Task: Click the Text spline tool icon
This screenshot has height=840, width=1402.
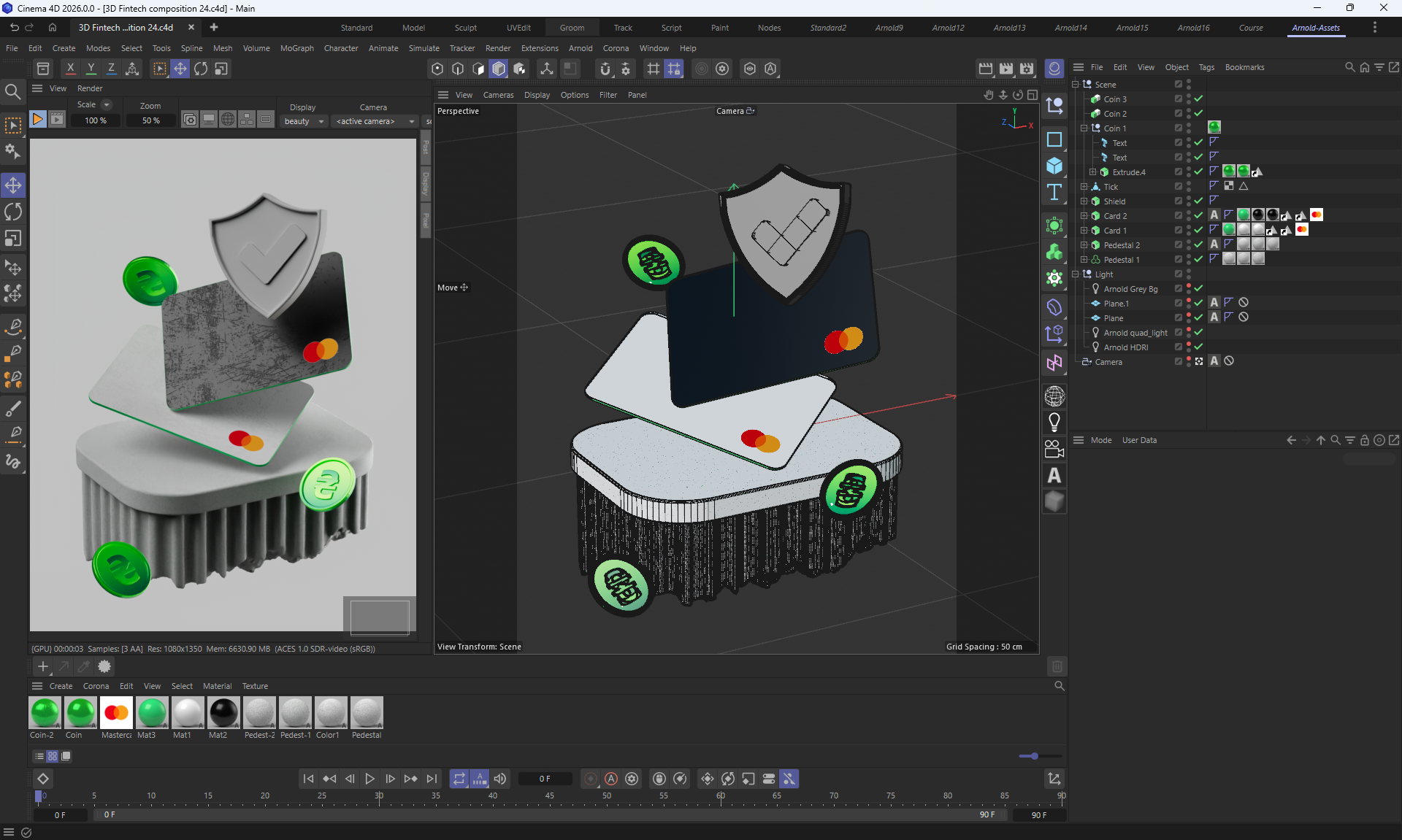Action: pyautogui.click(x=1054, y=193)
